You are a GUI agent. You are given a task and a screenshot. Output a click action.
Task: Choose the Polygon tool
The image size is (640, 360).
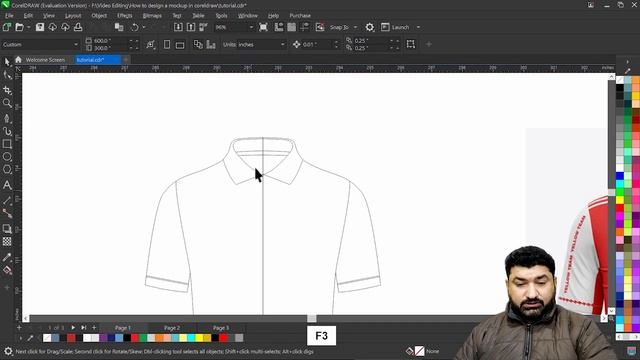pyautogui.click(x=7, y=169)
